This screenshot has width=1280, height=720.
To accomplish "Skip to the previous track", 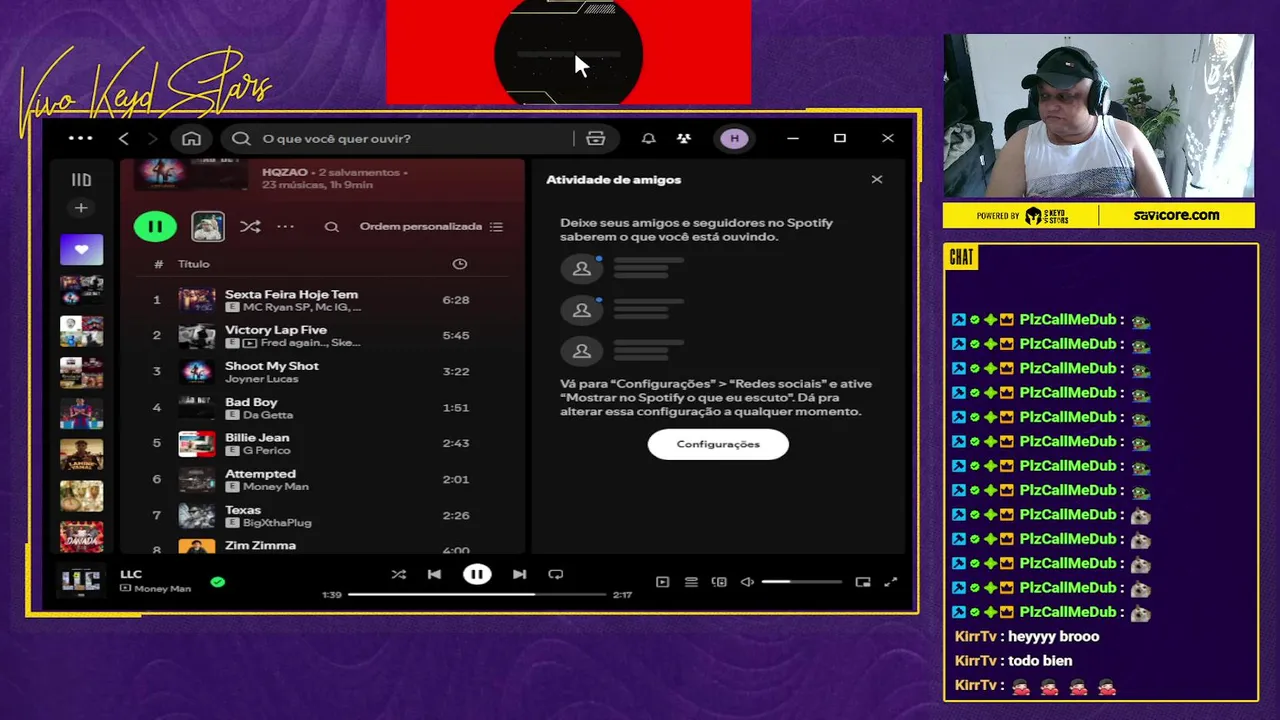I will 434,574.
